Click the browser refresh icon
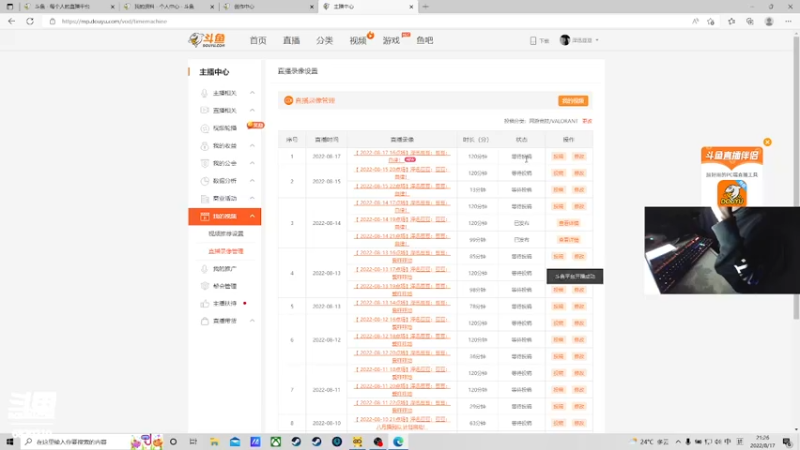 pos(30,21)
